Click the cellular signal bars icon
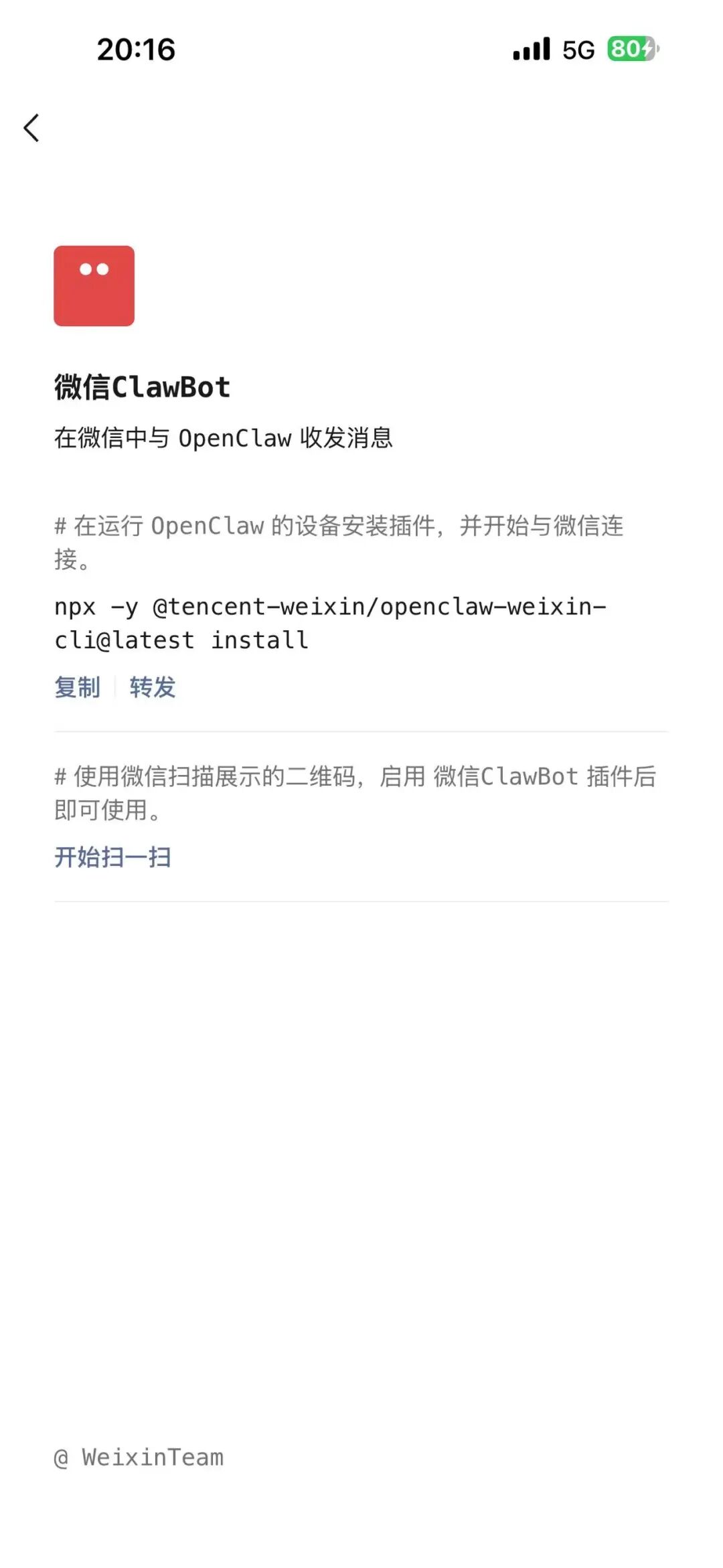723x1568 pixels. pyautogui.click(x=532, y=49)
